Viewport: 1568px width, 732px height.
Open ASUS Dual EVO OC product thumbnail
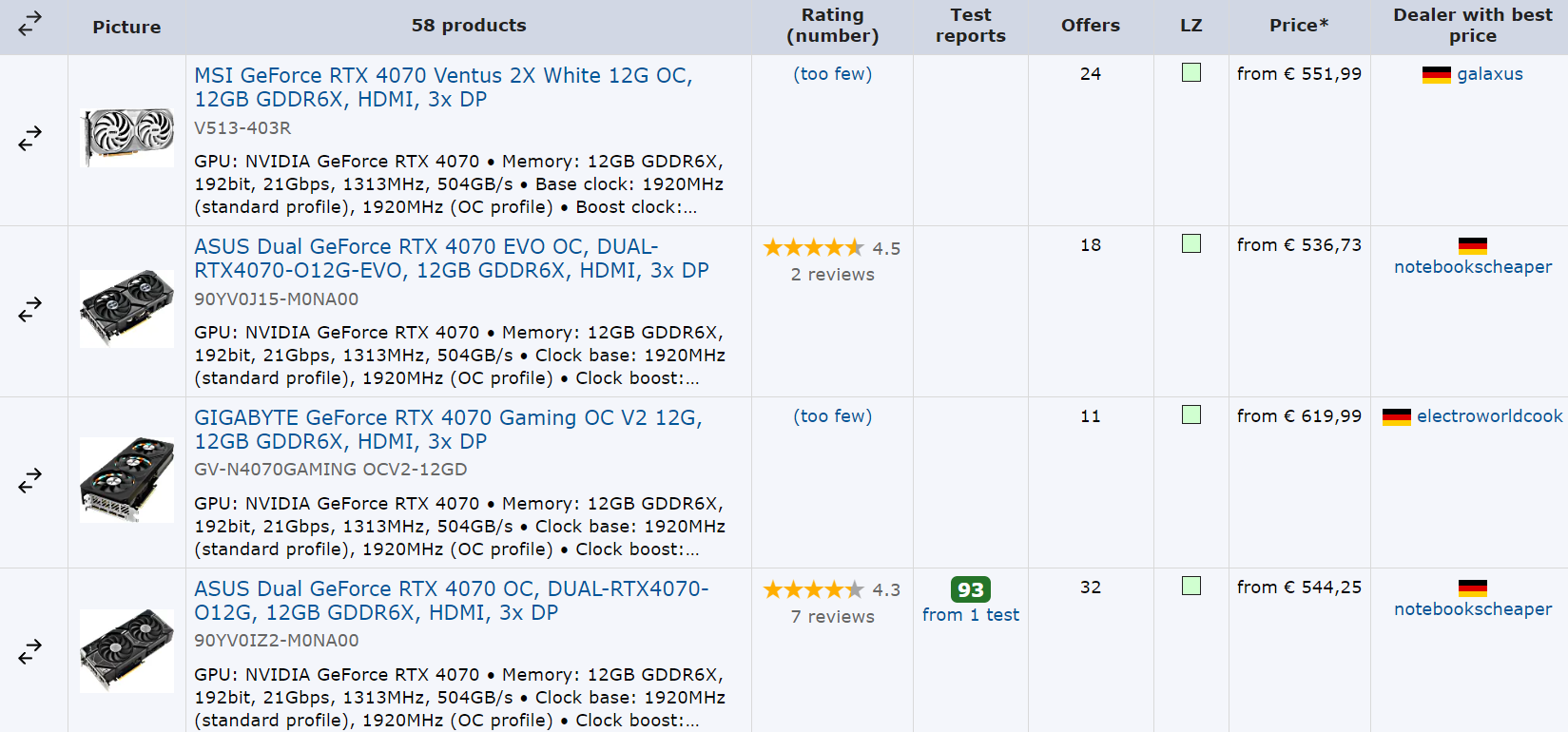[127, 309]
